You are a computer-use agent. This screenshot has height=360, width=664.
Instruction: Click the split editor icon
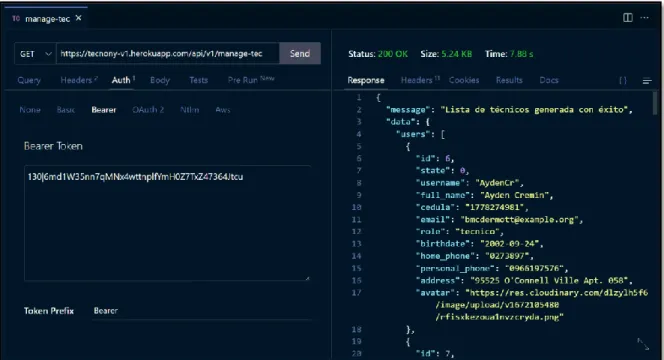628,18
